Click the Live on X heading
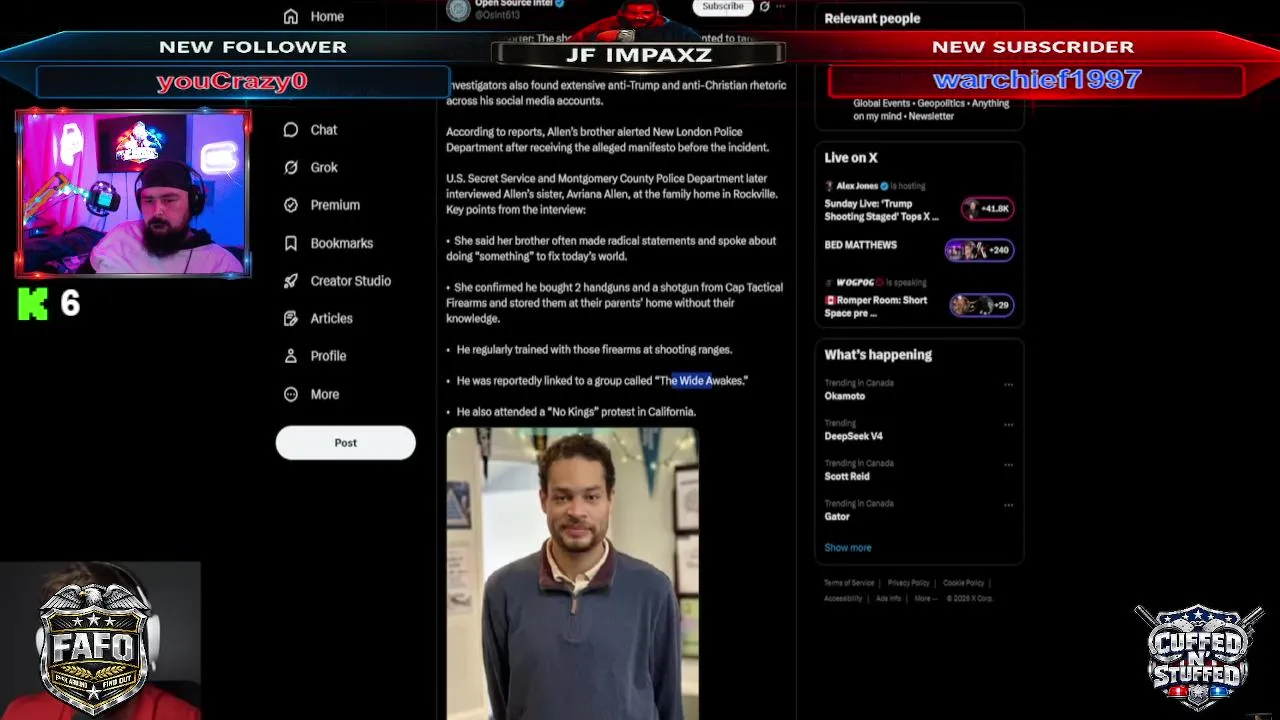 point(851,157)
